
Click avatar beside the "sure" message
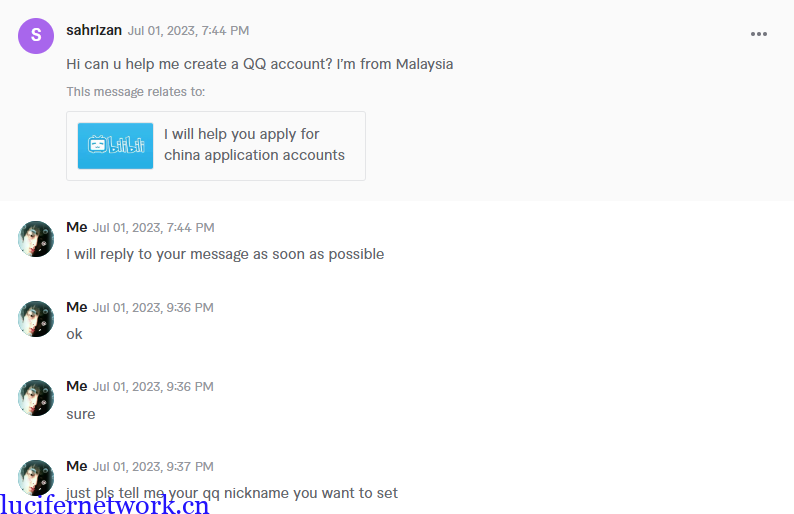pyautogui.click(x=36, y=398)
